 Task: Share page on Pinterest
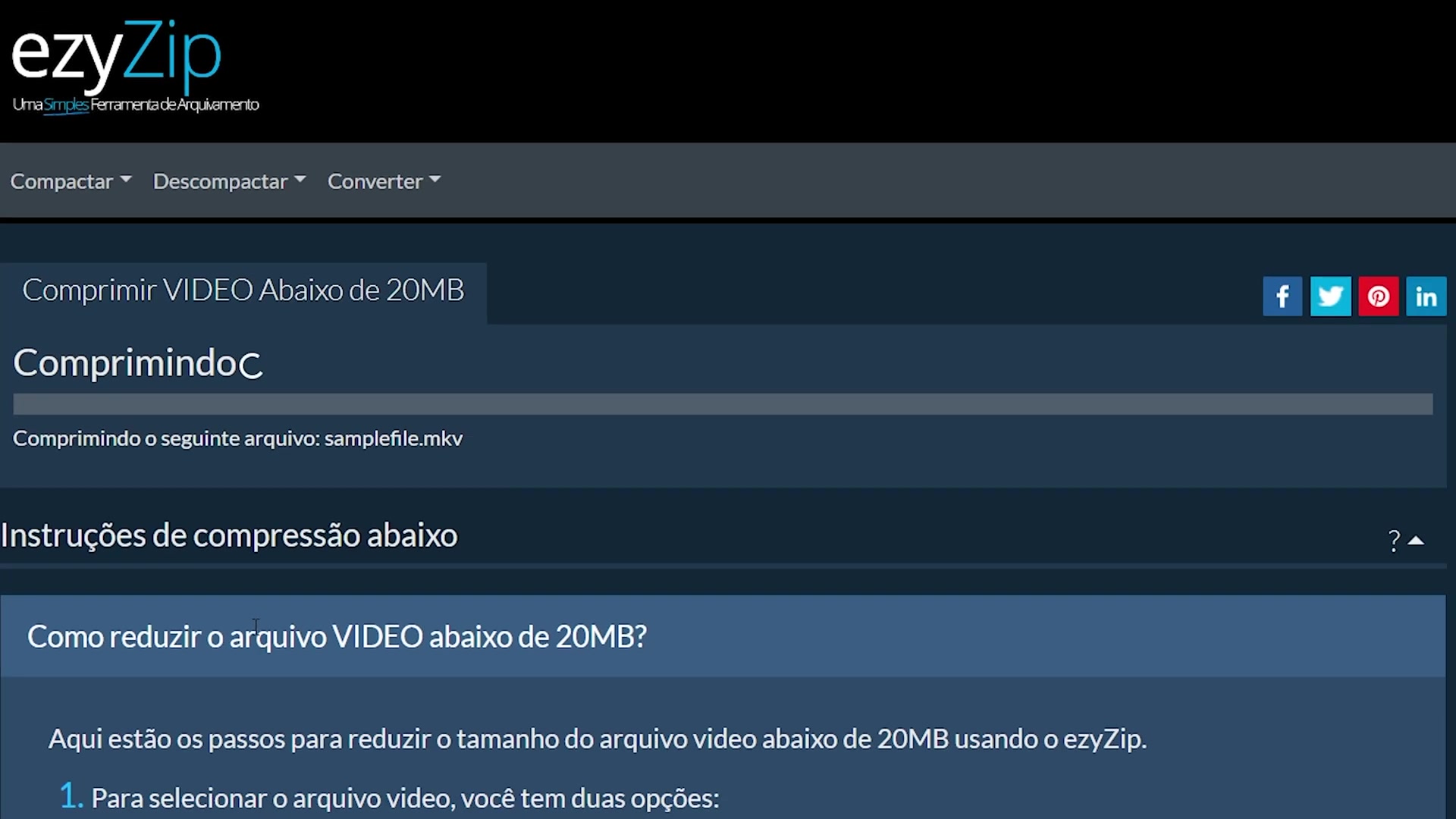click(x=1378, y=297)
